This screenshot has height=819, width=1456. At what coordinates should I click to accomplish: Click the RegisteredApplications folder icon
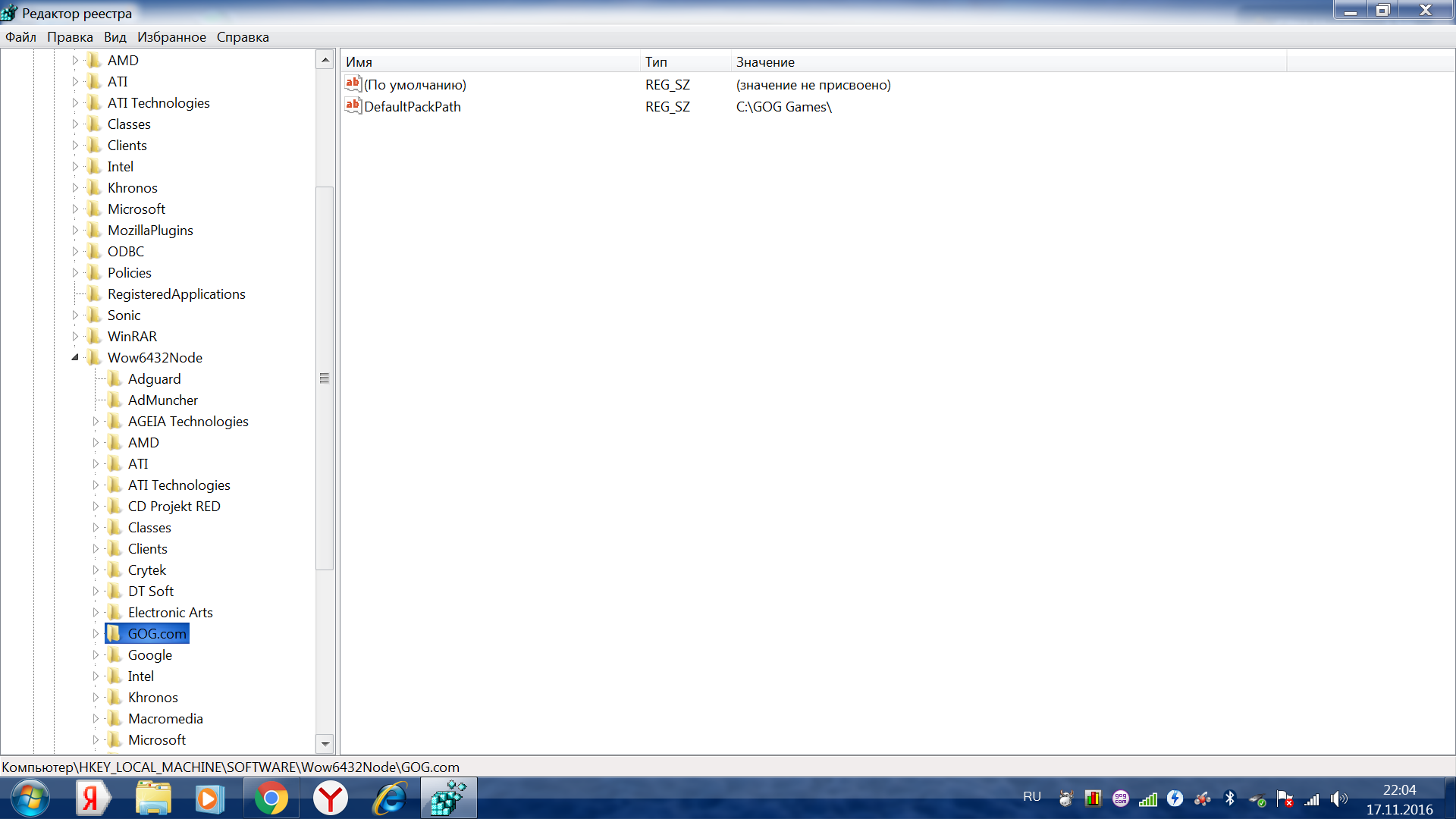tap(94, 293)
